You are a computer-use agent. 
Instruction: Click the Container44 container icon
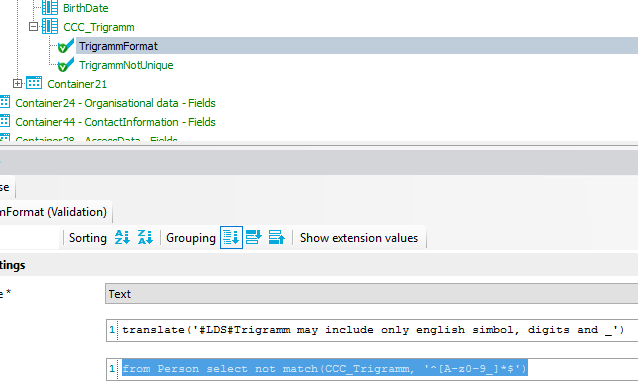click(4, 121)
